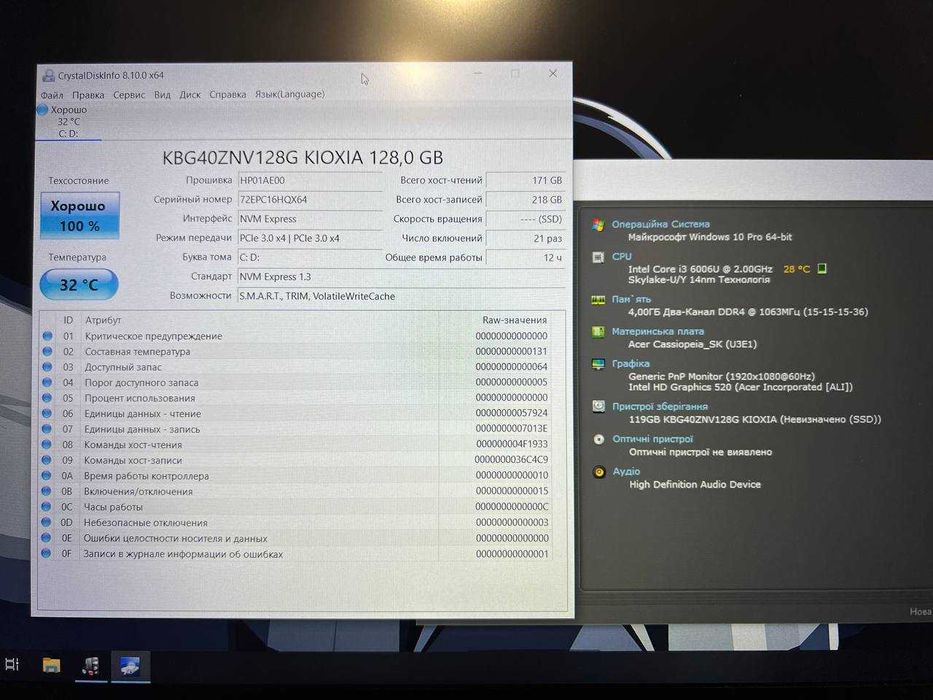Click the hard drive icon beside Пристрої зберігання

(599, 407)
